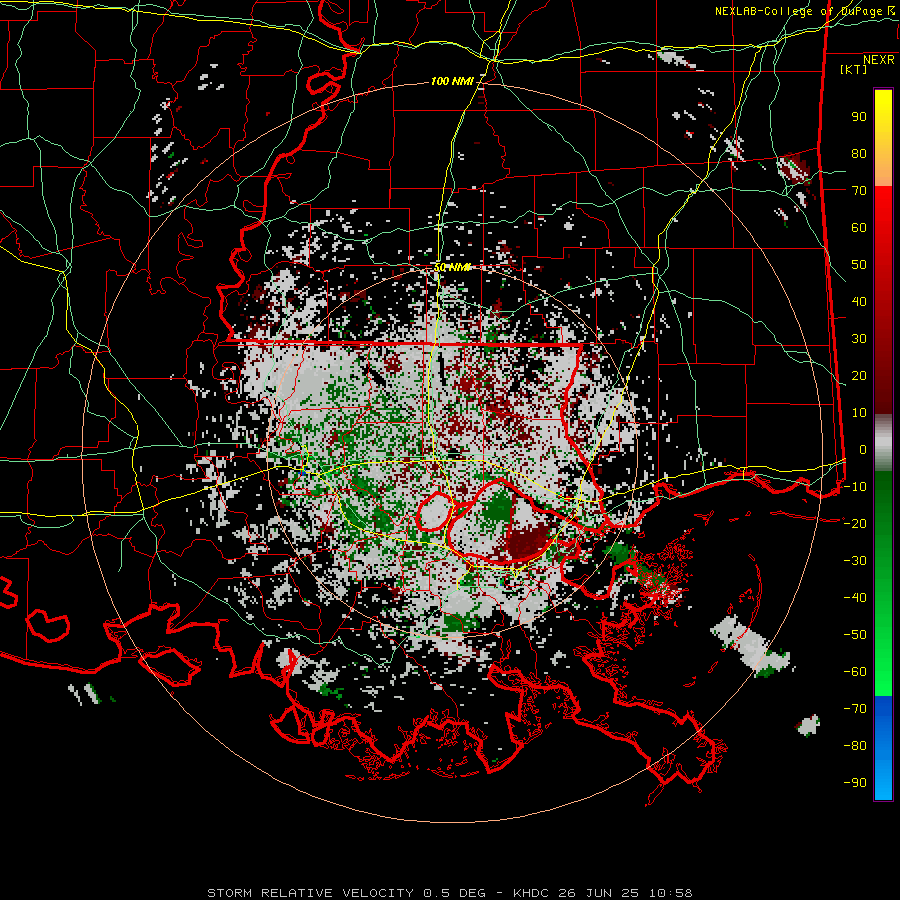This screenshot has width=900, height=900.
Task: Click the -50 value on velocity scale
Action: 855,634
